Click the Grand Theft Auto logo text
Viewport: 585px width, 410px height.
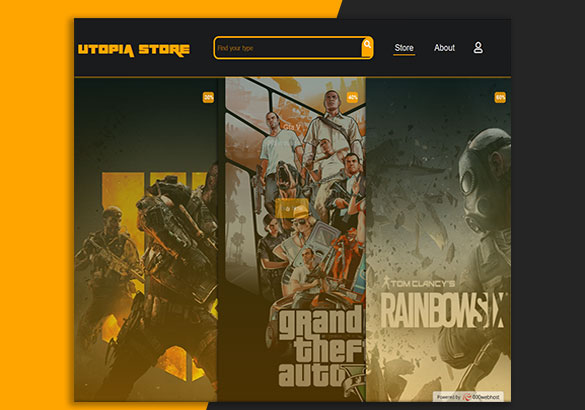pyautogui.click(x=321, y=347)
